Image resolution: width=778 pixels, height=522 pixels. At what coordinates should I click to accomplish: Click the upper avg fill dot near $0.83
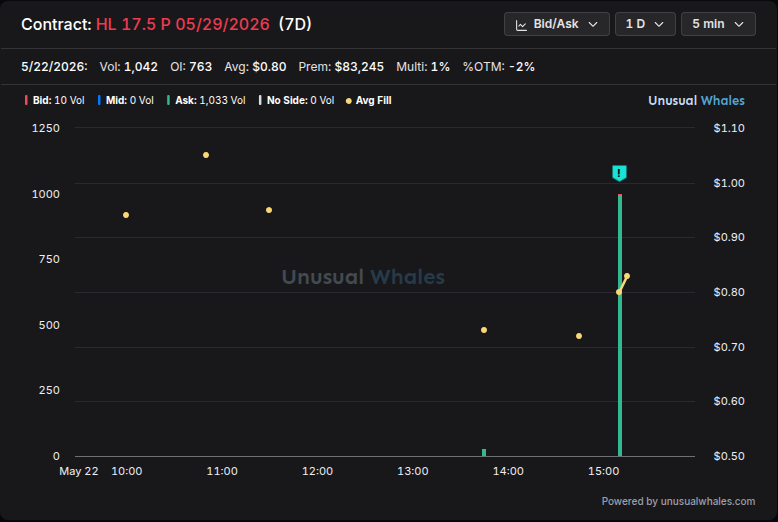627,276
